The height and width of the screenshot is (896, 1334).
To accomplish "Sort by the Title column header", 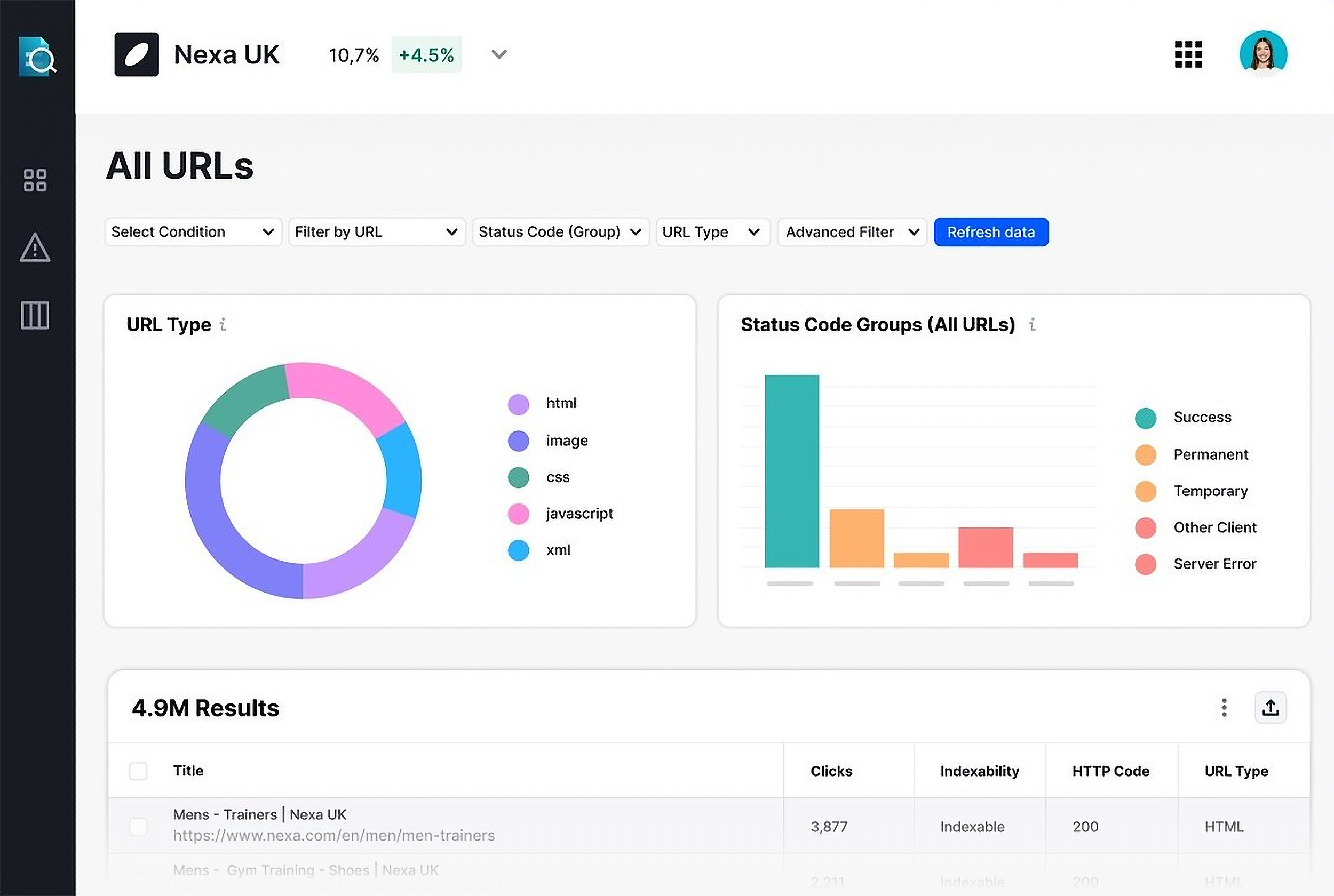I will pos(188,770).
